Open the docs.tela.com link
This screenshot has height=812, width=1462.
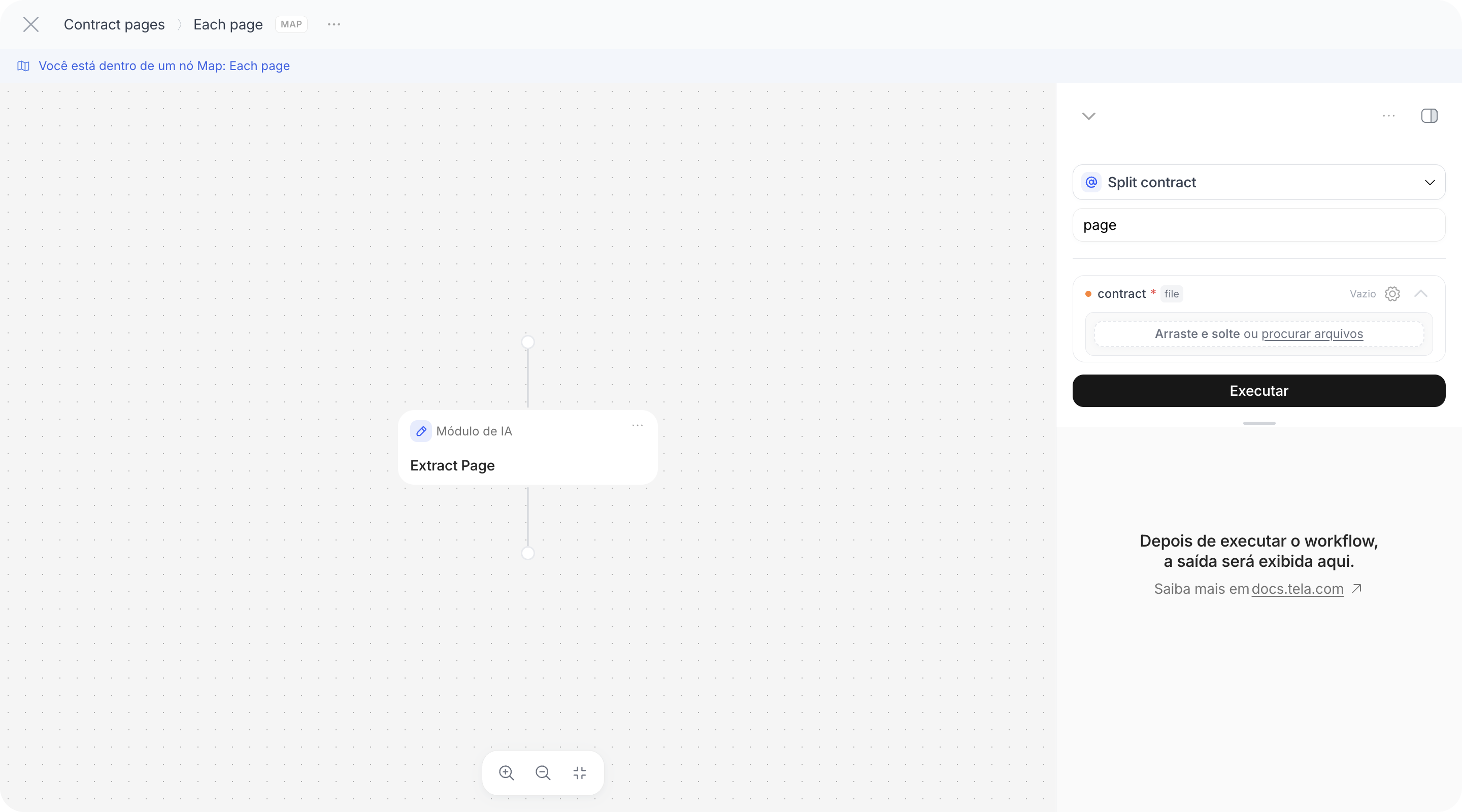[x=1298, y=589]
